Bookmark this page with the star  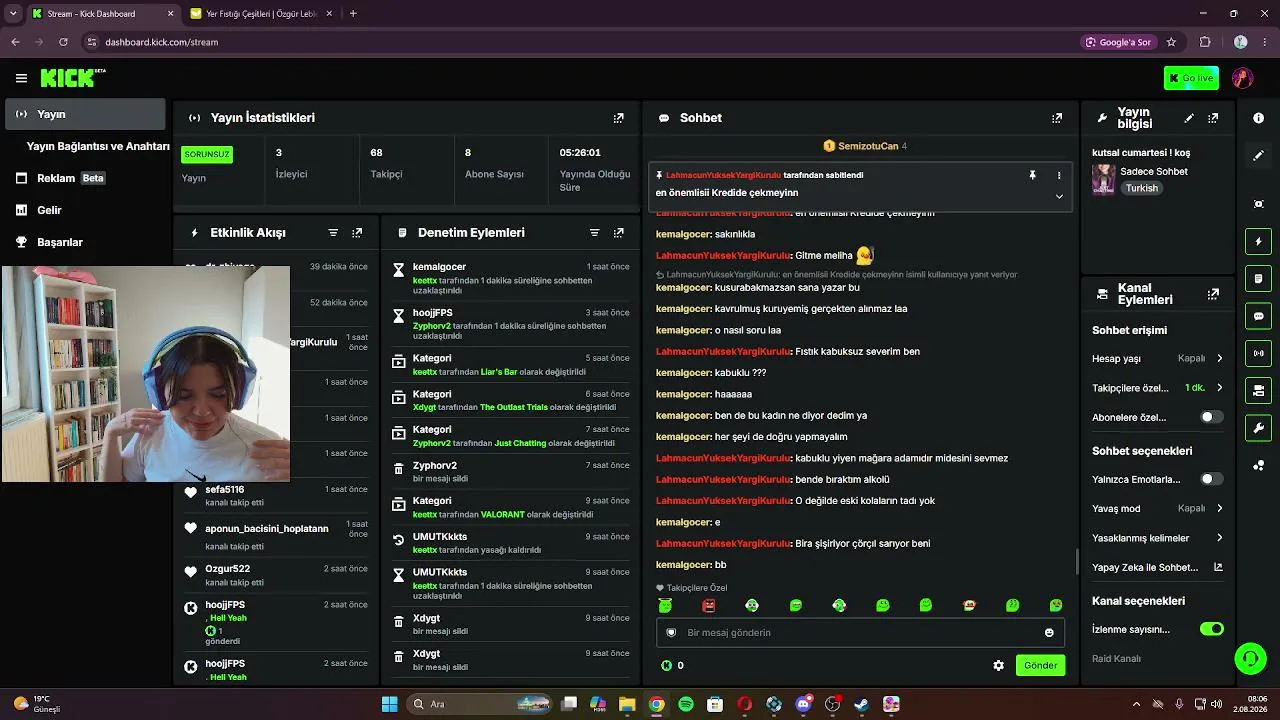point(1171,42)
